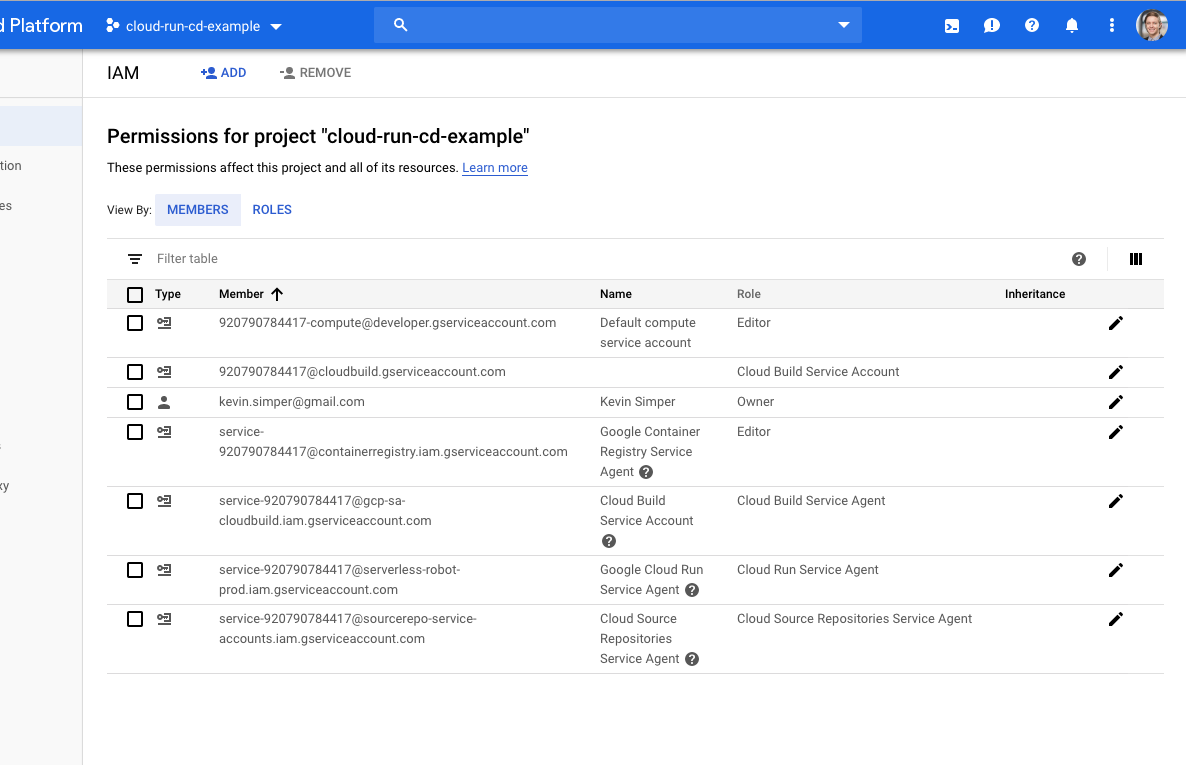This screenshot has width=1186, height=765.
Task: Edit the Default compute service account member
Action: 1116,323
